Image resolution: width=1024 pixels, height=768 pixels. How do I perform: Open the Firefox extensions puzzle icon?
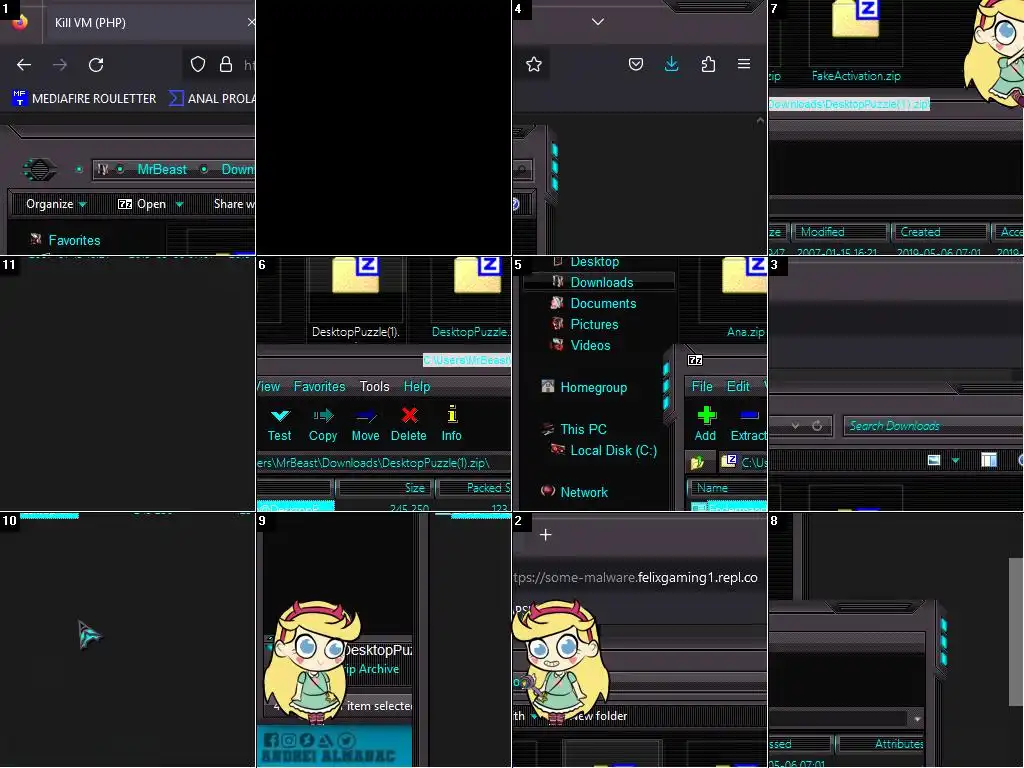[708, 64]
